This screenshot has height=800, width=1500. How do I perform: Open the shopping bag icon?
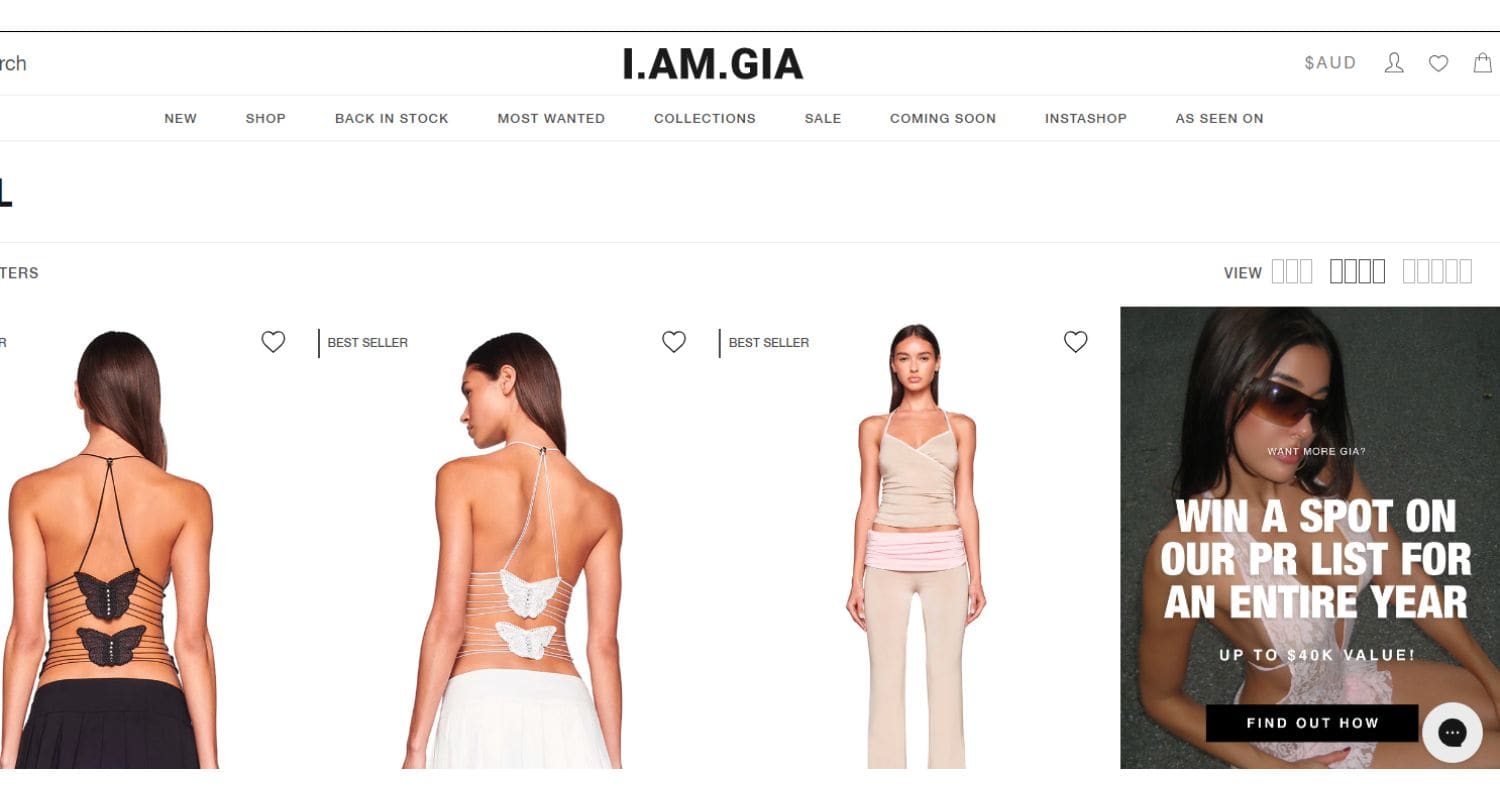1483,63
